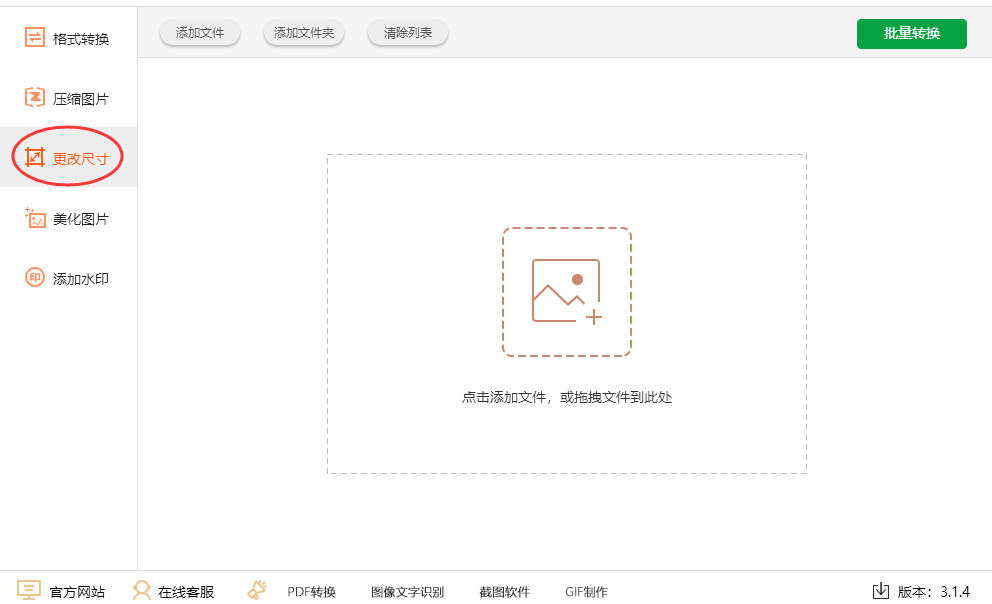
Task: Click the version text 版本: 3.1.4
Action: [x=934, y=592]
